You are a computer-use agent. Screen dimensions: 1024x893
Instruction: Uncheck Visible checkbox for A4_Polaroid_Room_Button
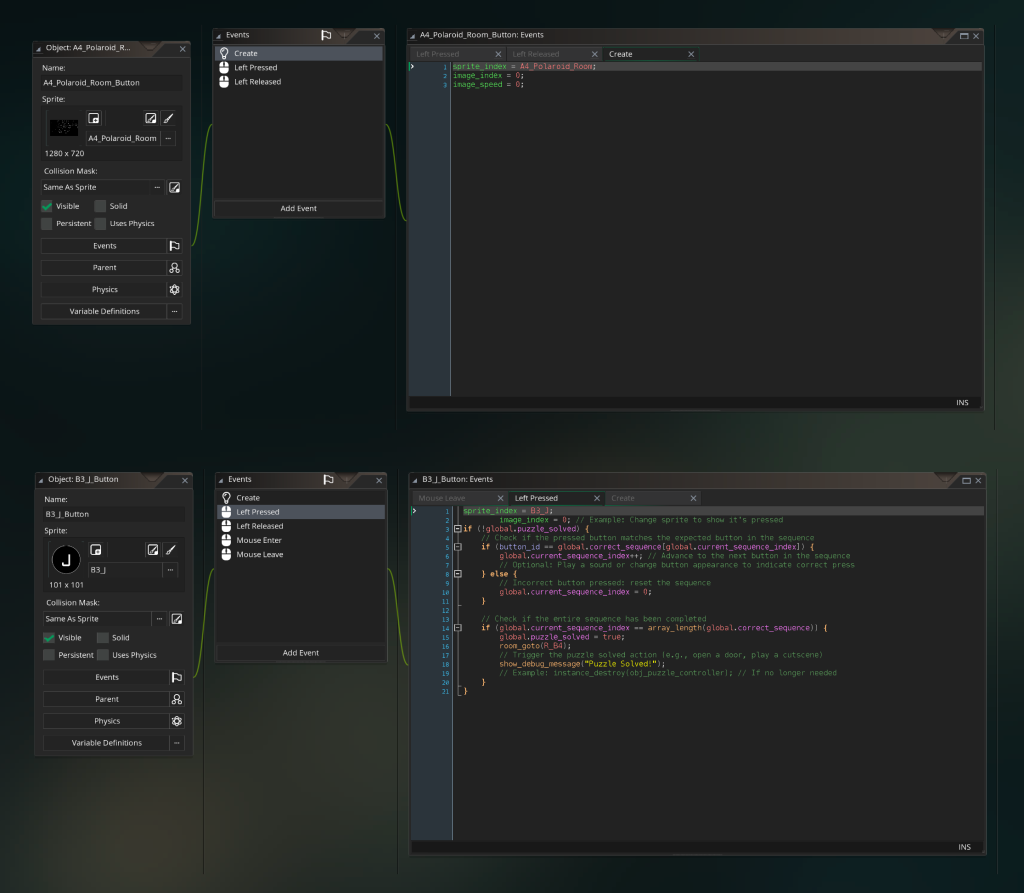tap(47, 206)
